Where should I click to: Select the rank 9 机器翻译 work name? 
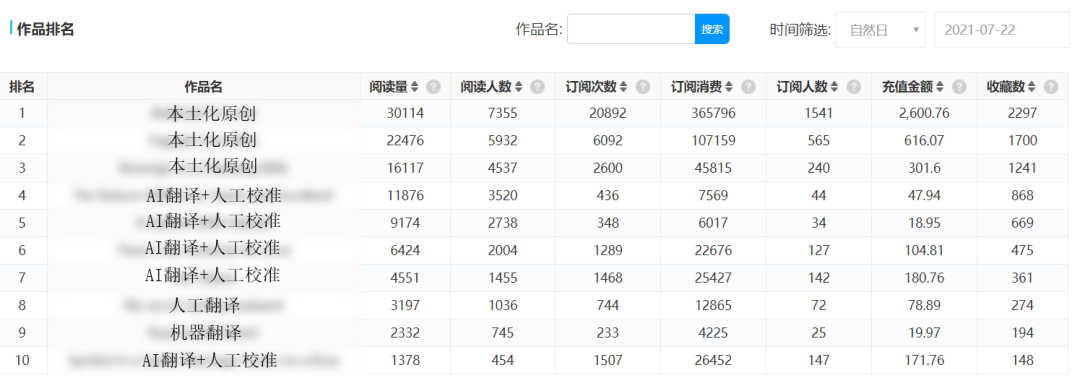205,333
